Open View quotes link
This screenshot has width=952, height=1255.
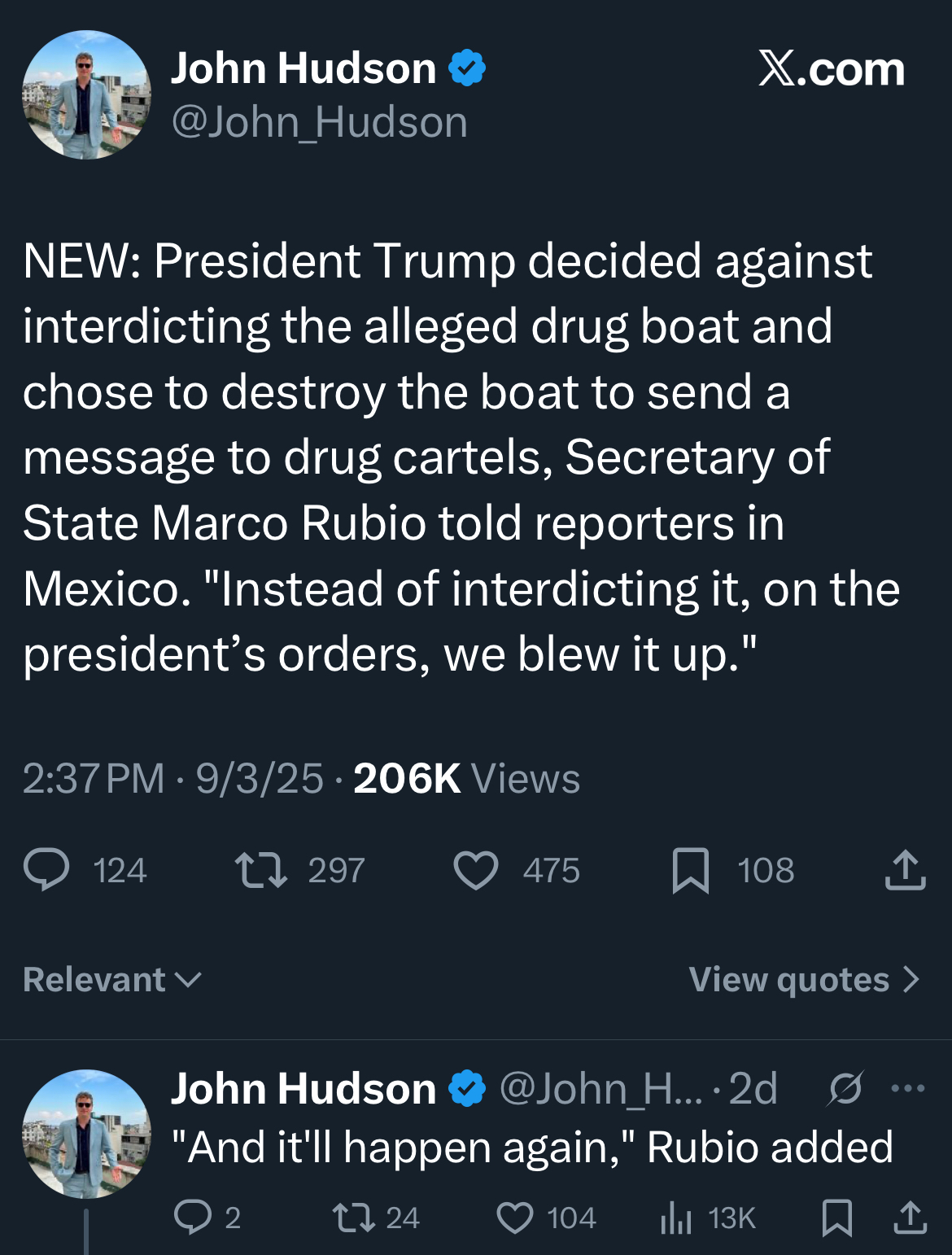804,980
